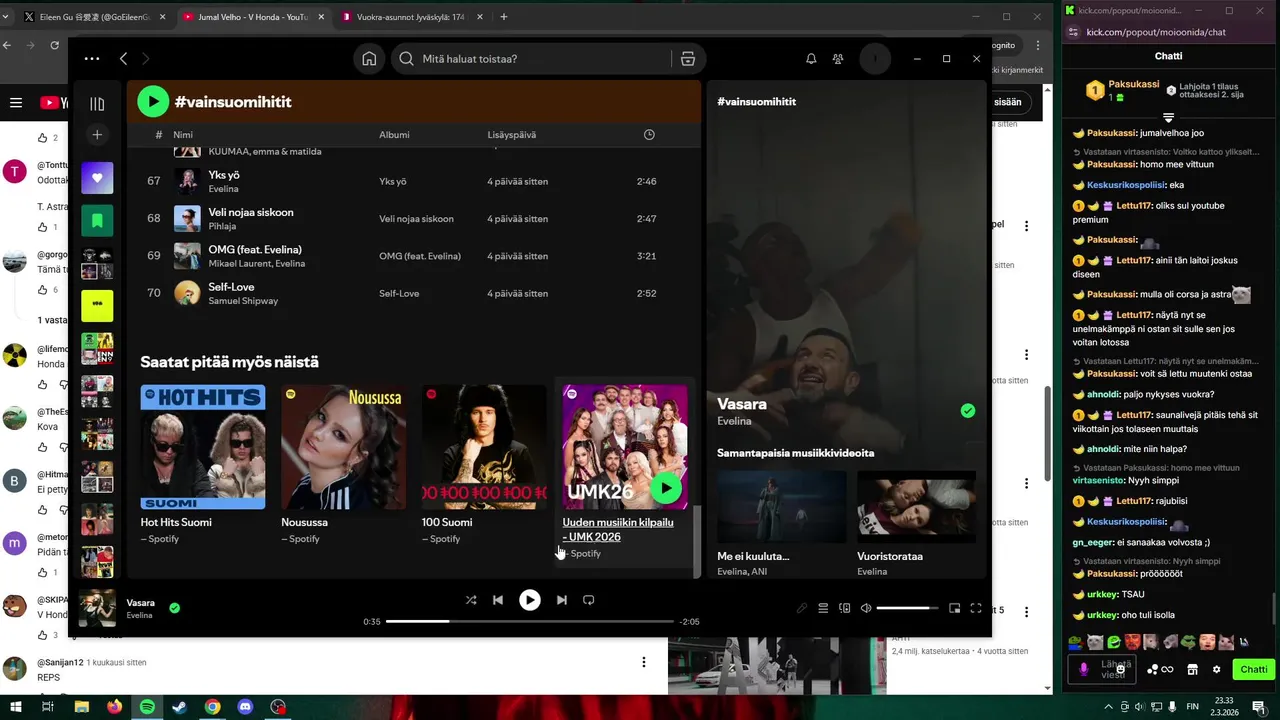
Task: Go back with Spotify's left arrow
Action: [123, 59]
